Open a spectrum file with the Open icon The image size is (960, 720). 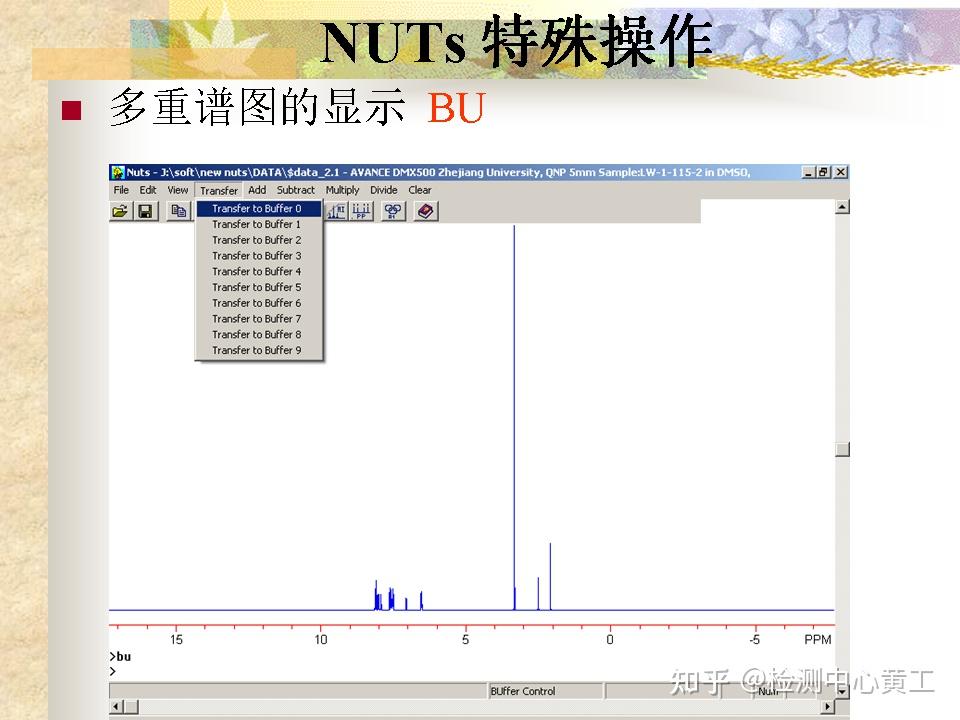[x=120, y=210]
